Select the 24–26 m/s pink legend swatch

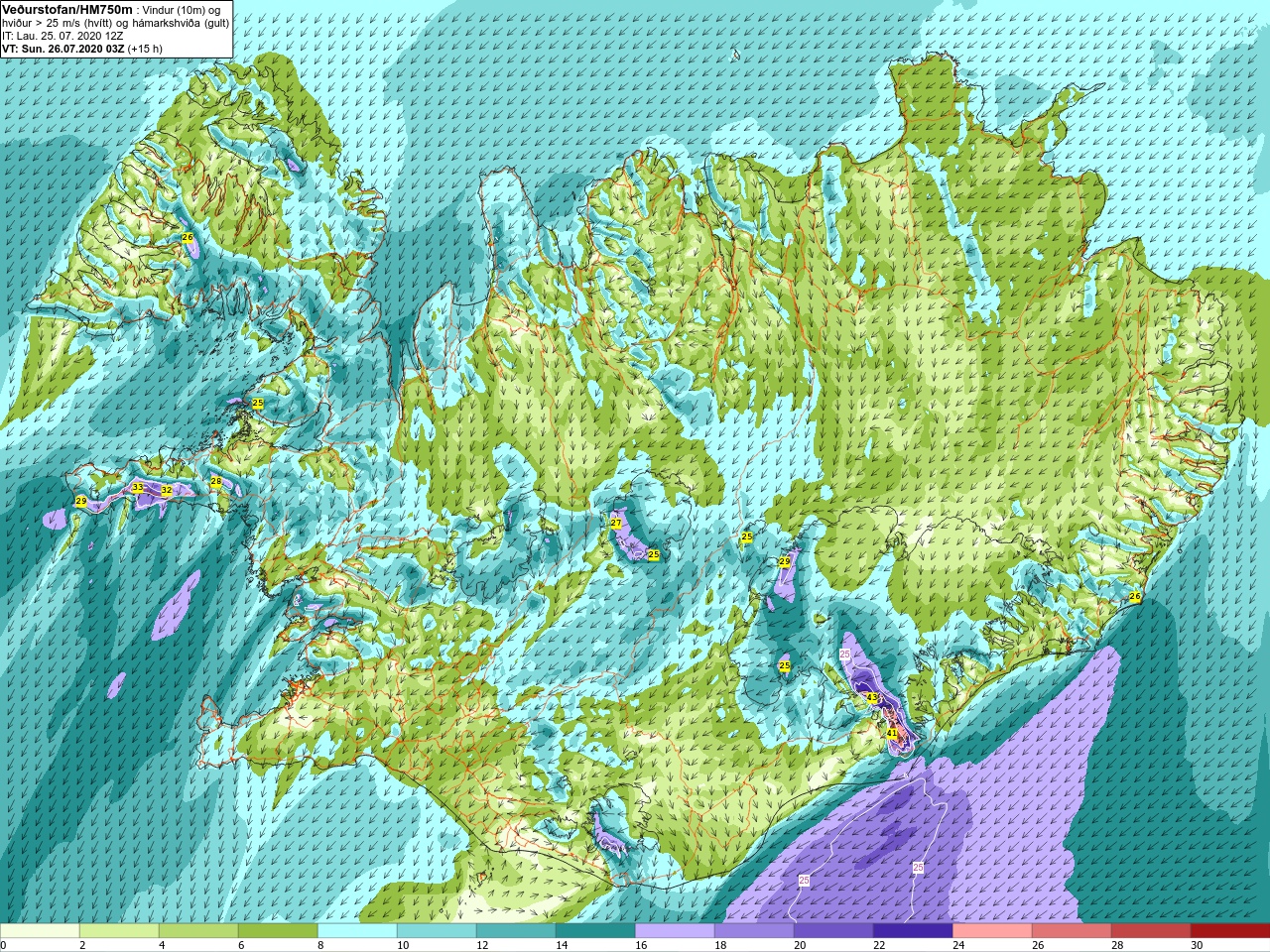pyautogui.click(x=992, y=930)
